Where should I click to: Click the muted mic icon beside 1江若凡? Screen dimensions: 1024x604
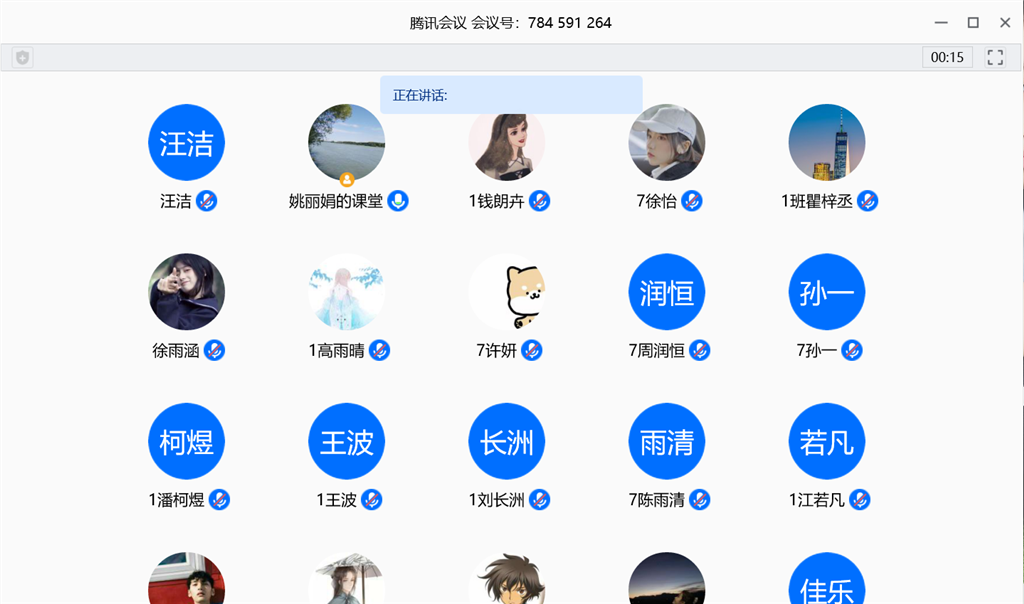pos(859,500)
